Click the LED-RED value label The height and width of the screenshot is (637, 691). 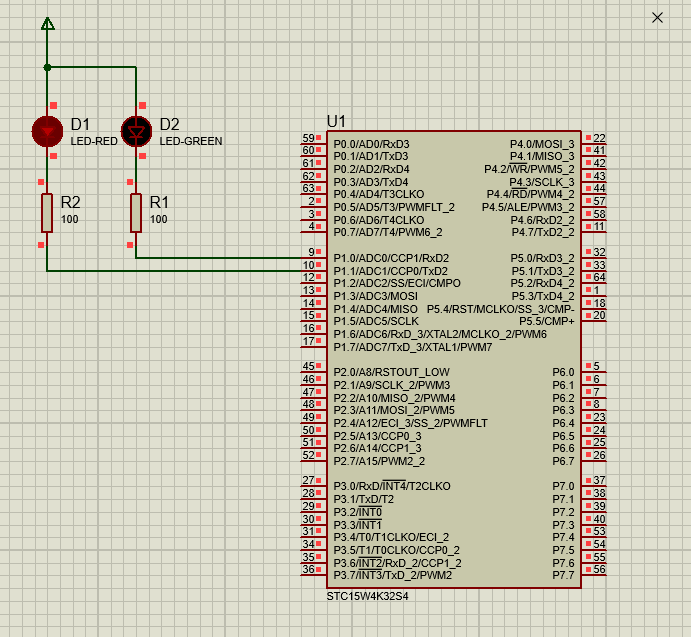[94, 141]
